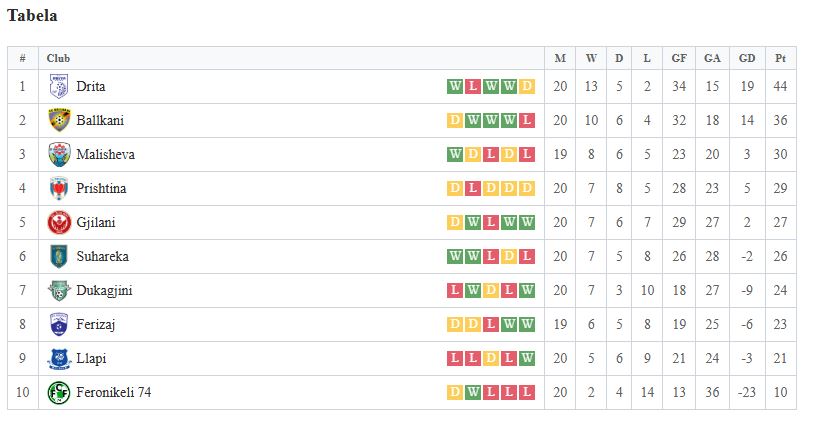This screenshot has width=815, height=432.
Task: Click the Club column header
Action: click(x=58, y=59)
